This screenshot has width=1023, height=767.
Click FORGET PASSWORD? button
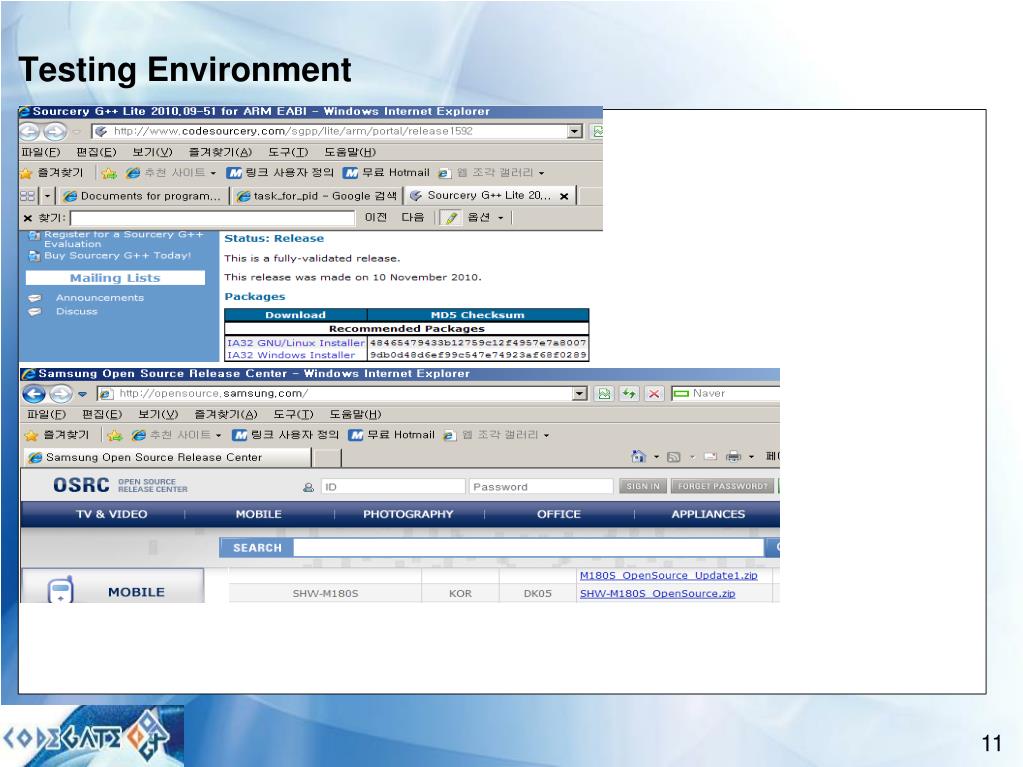coord(722,486)
